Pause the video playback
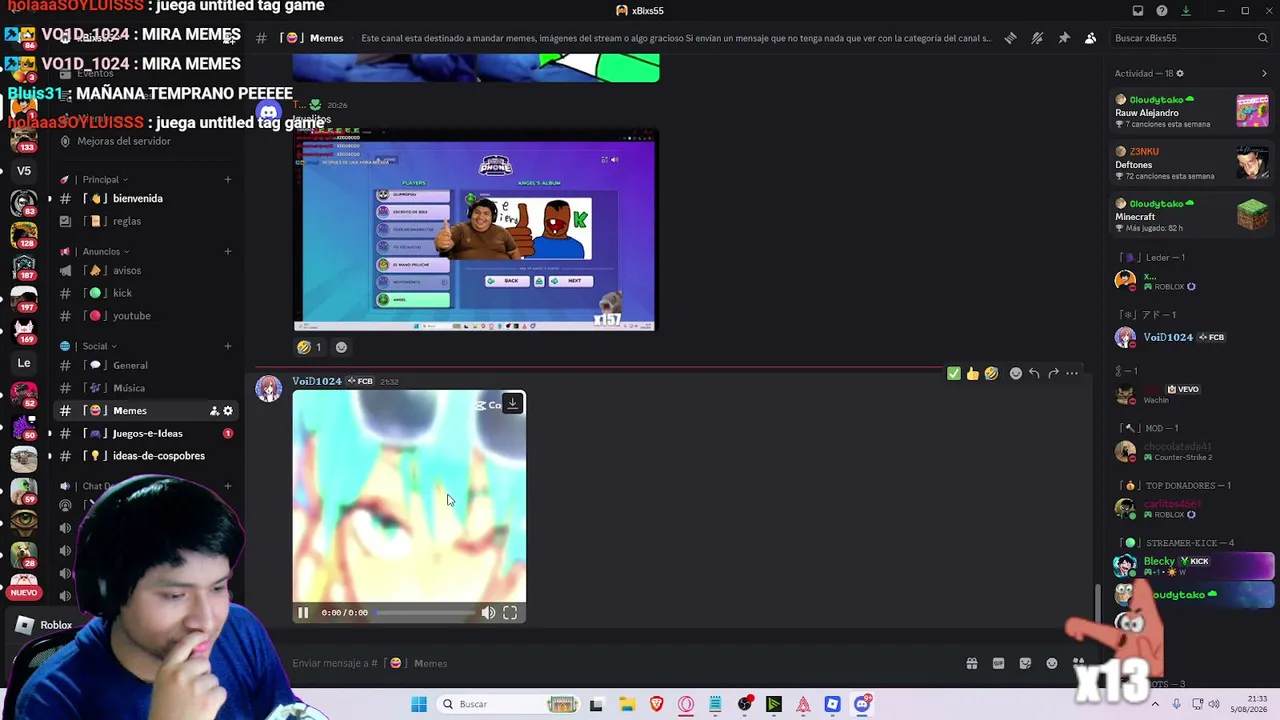 303,613
